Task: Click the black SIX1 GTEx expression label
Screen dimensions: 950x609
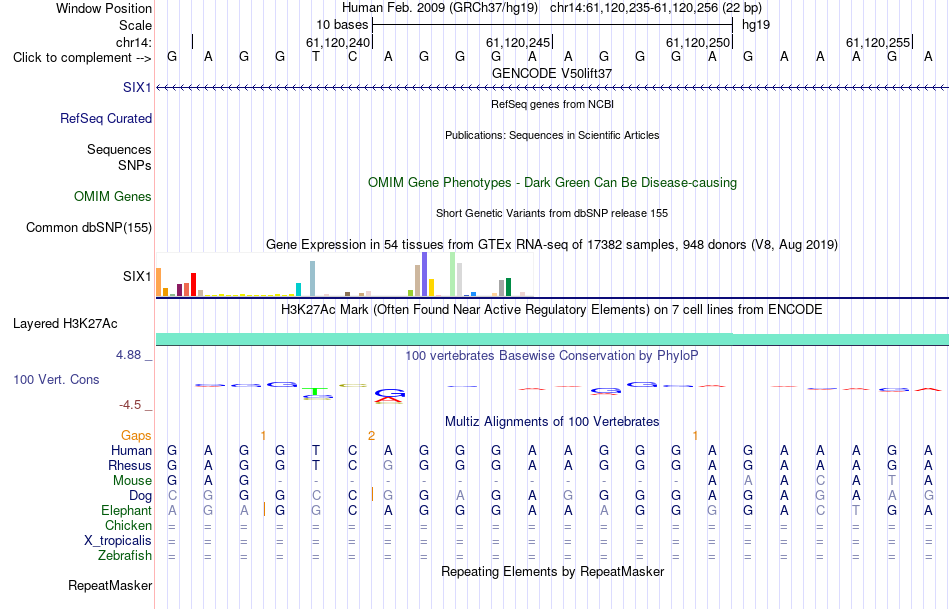Action: tap(137, 276)
